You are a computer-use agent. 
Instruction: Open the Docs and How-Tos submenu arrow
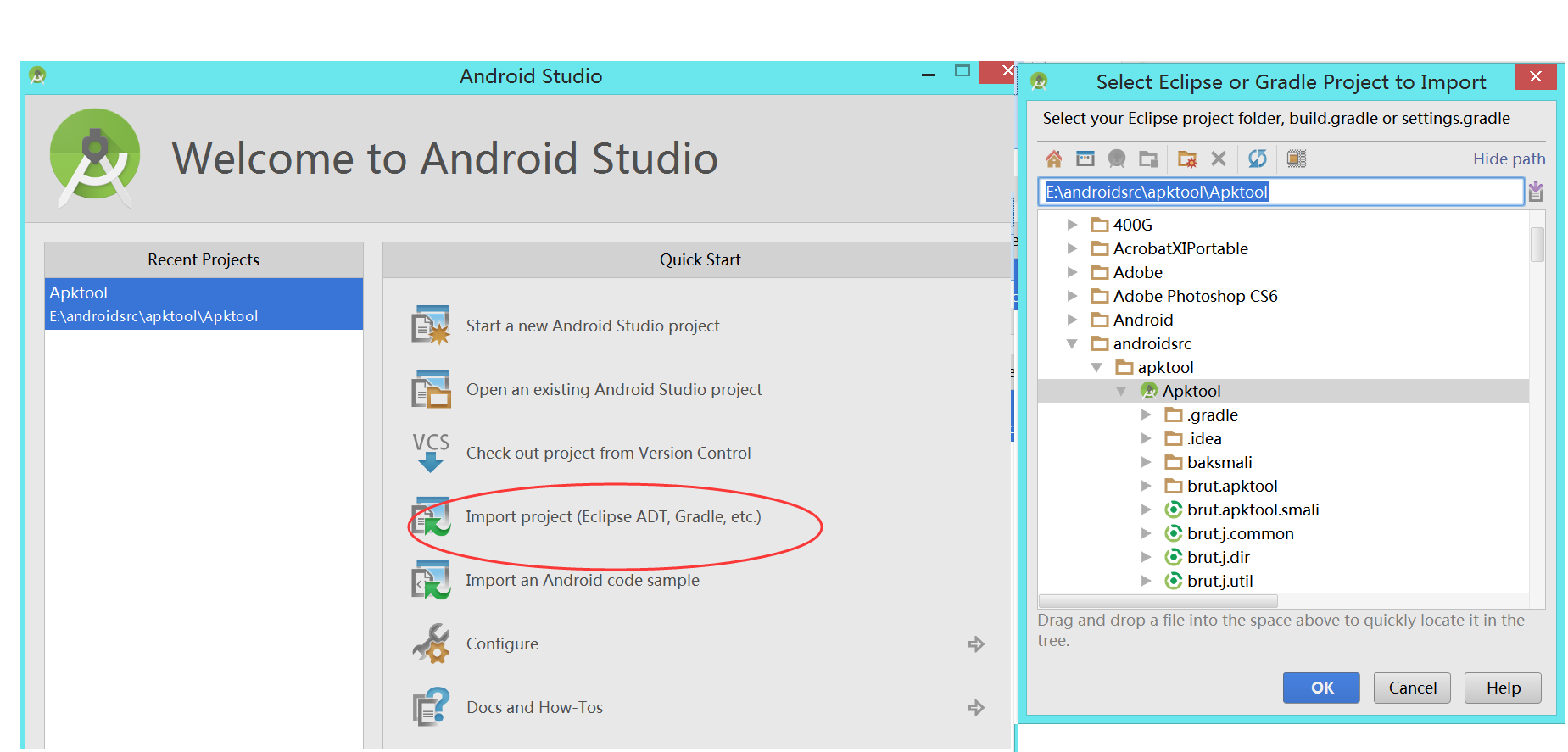tap(976, 708)
